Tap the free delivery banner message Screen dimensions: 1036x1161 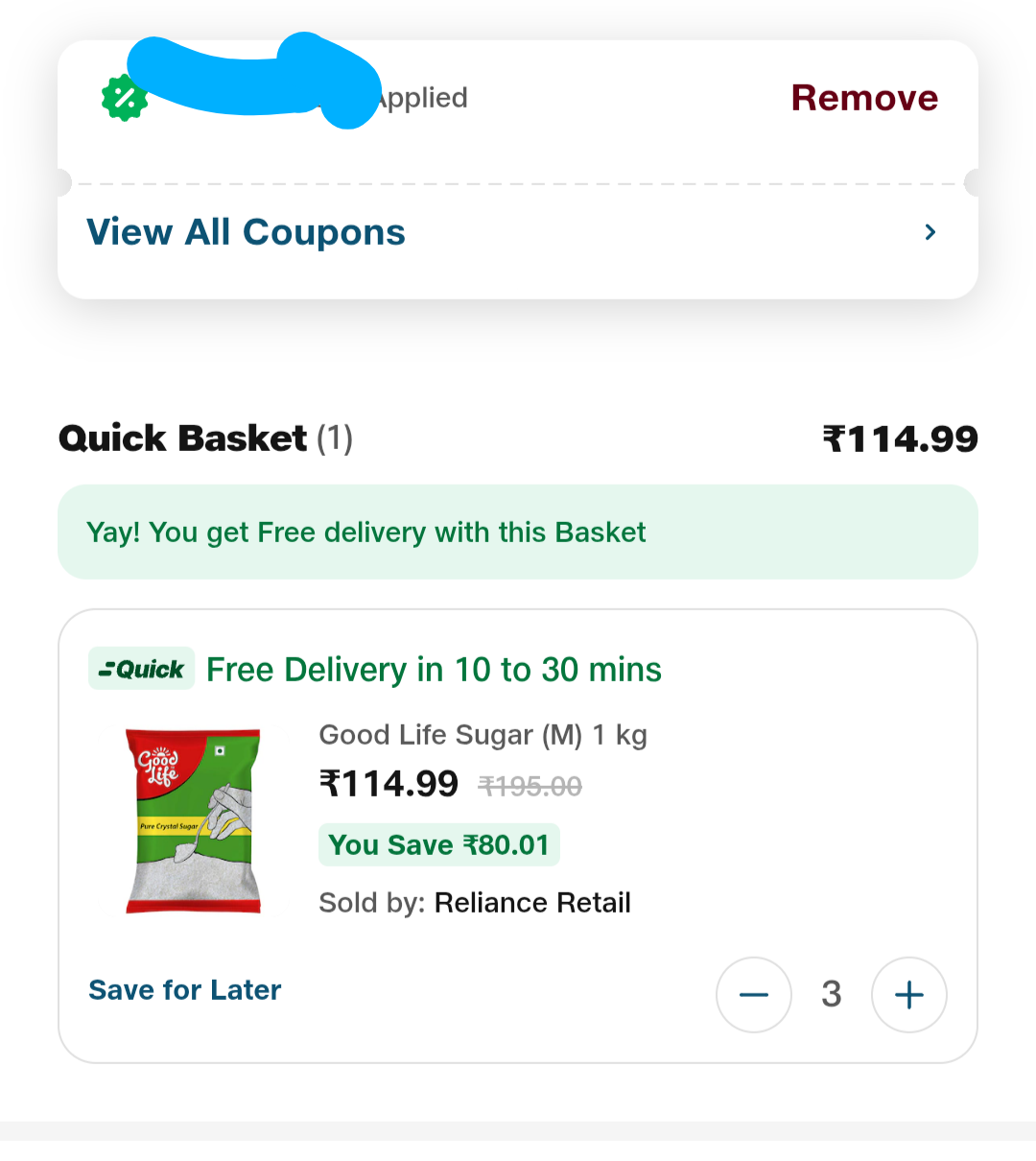click(x=366, y=533)
